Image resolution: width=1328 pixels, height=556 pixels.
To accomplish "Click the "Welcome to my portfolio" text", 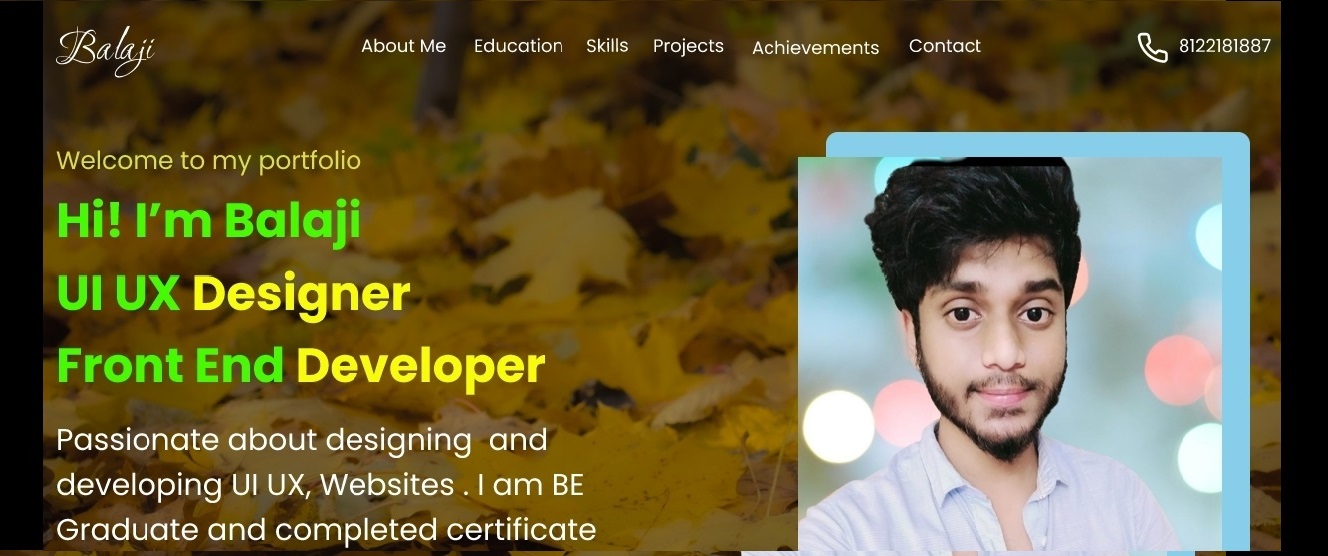I will (x=208, y=161).
